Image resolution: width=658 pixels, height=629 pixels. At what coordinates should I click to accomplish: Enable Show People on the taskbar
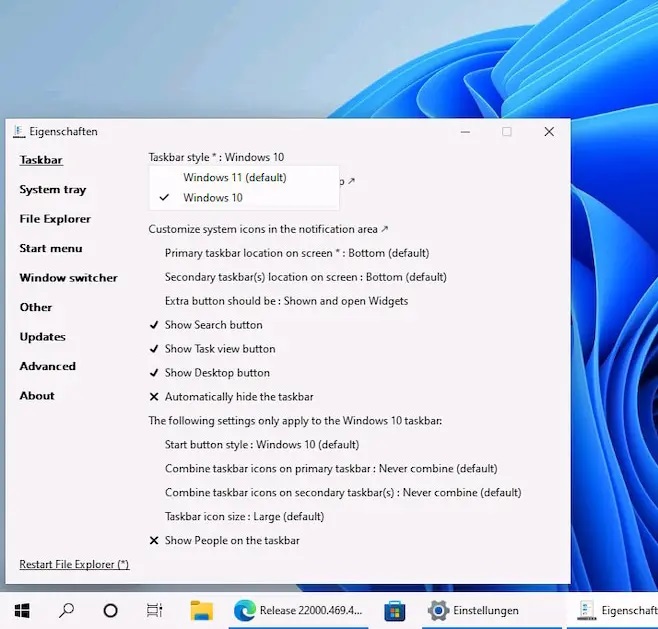[x=231, y=541]
